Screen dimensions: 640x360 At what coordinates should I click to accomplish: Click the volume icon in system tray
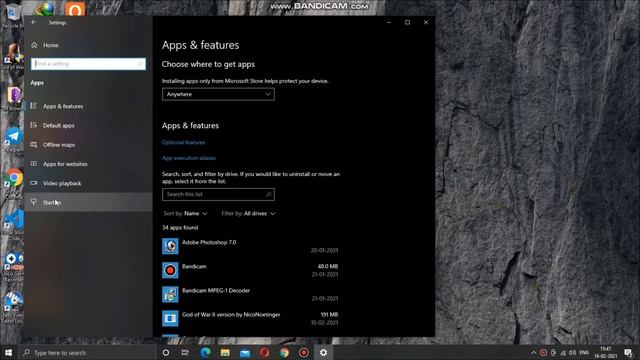(x=572, y=353)
